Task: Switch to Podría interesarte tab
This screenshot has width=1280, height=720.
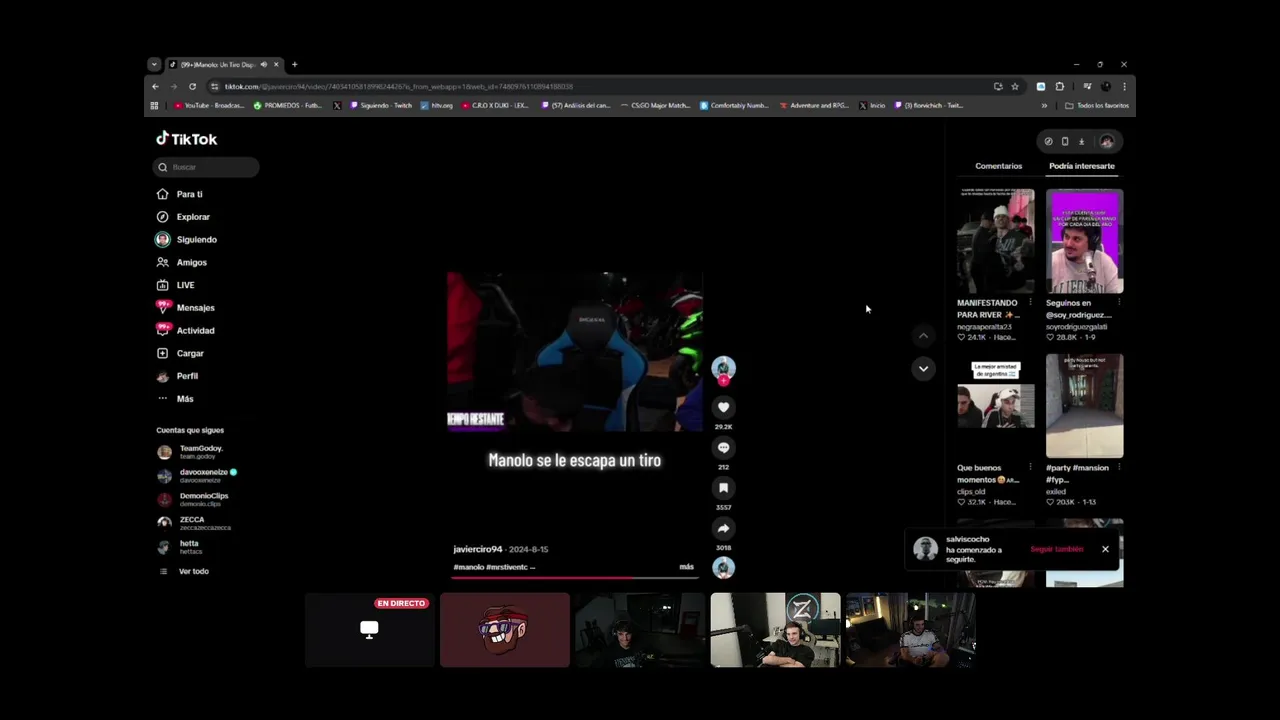Action: coord(1081,166)
